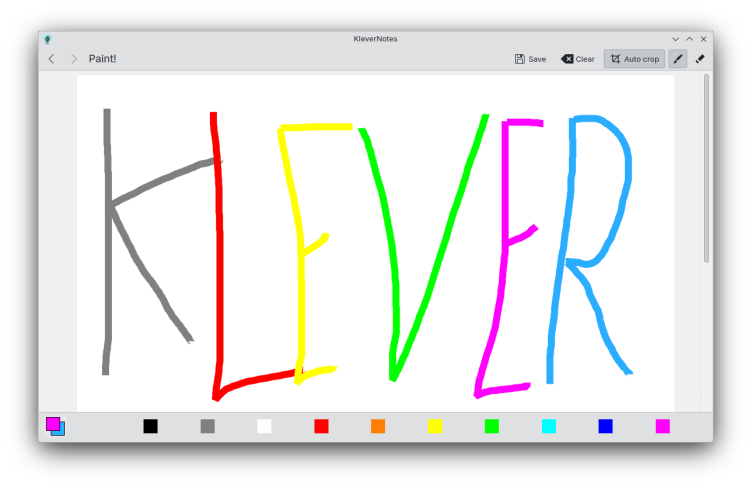Select the pen drawing tool
Screen dimensions: 752x488
tap(678, 59)
